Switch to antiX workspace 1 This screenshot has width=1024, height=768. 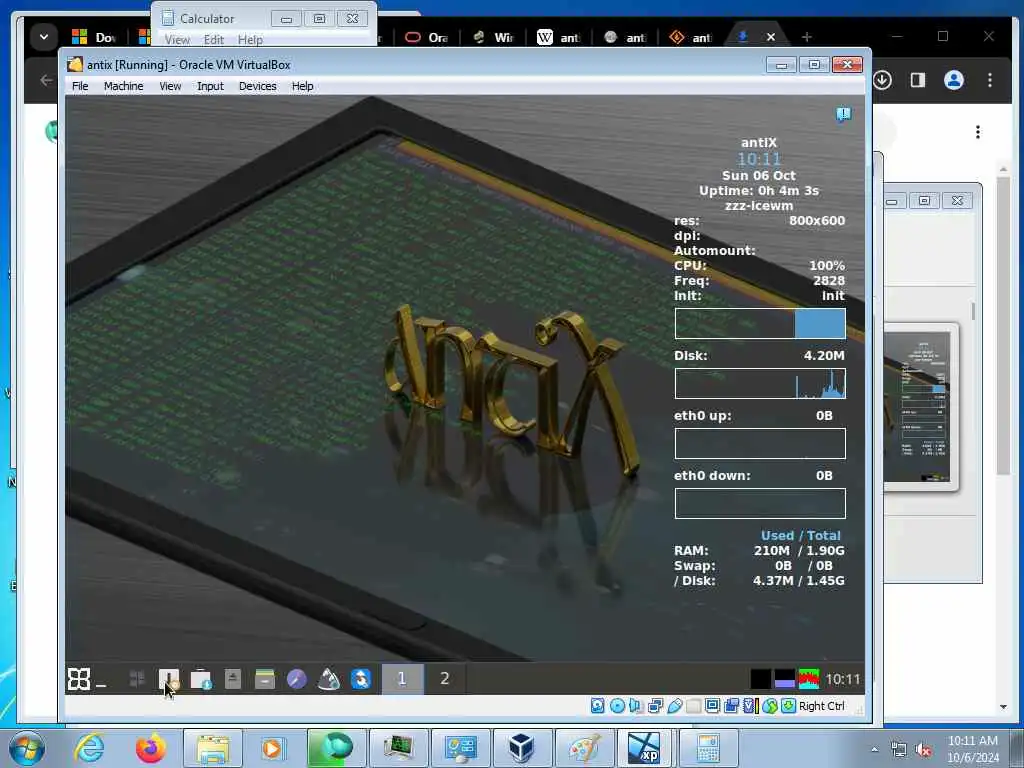click(402, 679)
